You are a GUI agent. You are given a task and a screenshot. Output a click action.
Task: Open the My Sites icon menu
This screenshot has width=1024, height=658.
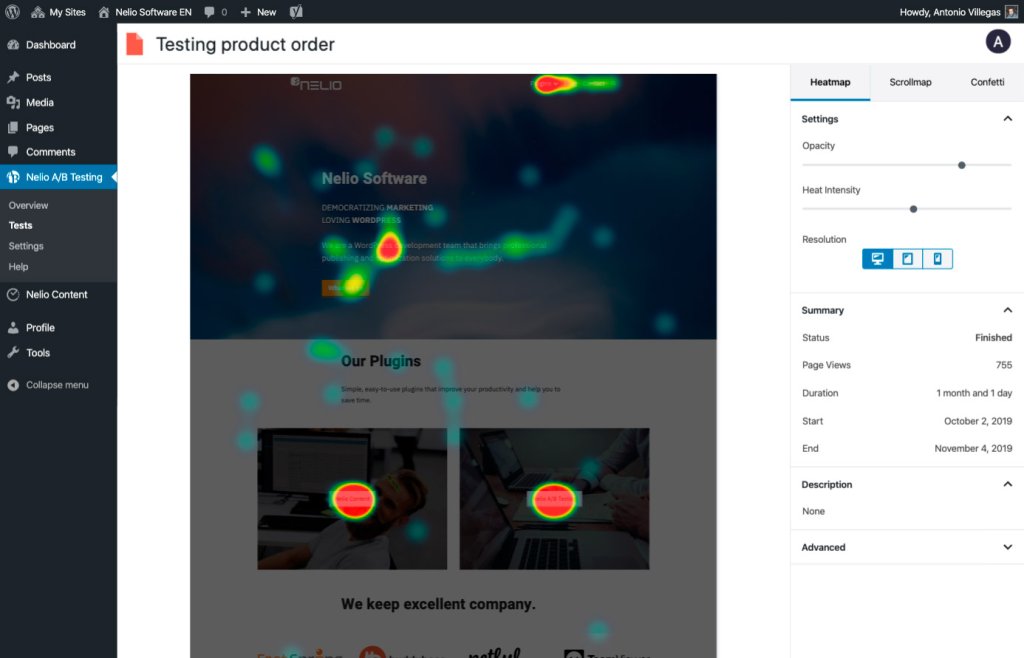tap(38, 12)
